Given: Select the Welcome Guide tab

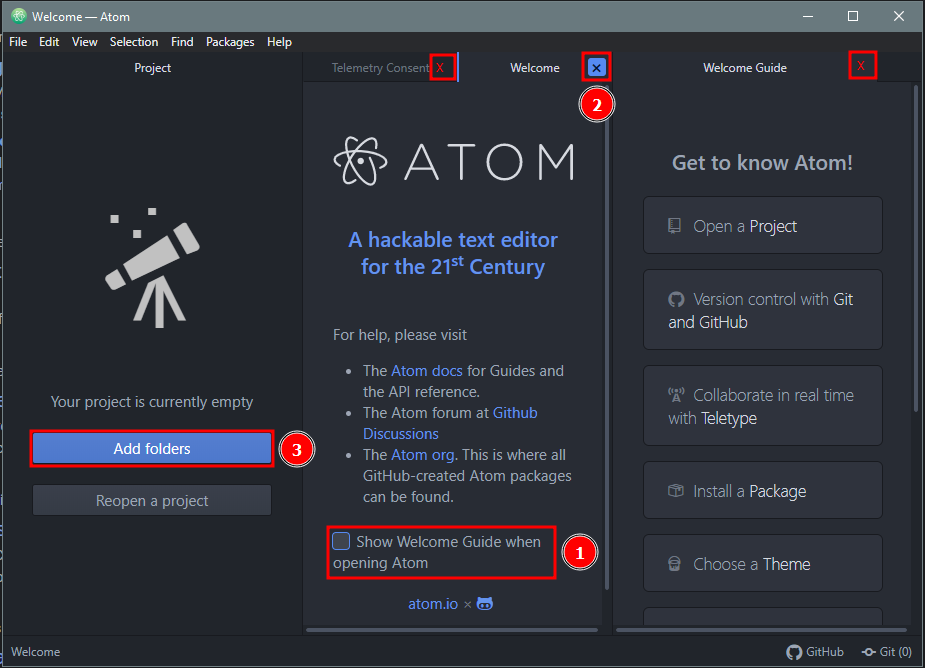Looking at the screenshot, I should coord(744,68).
